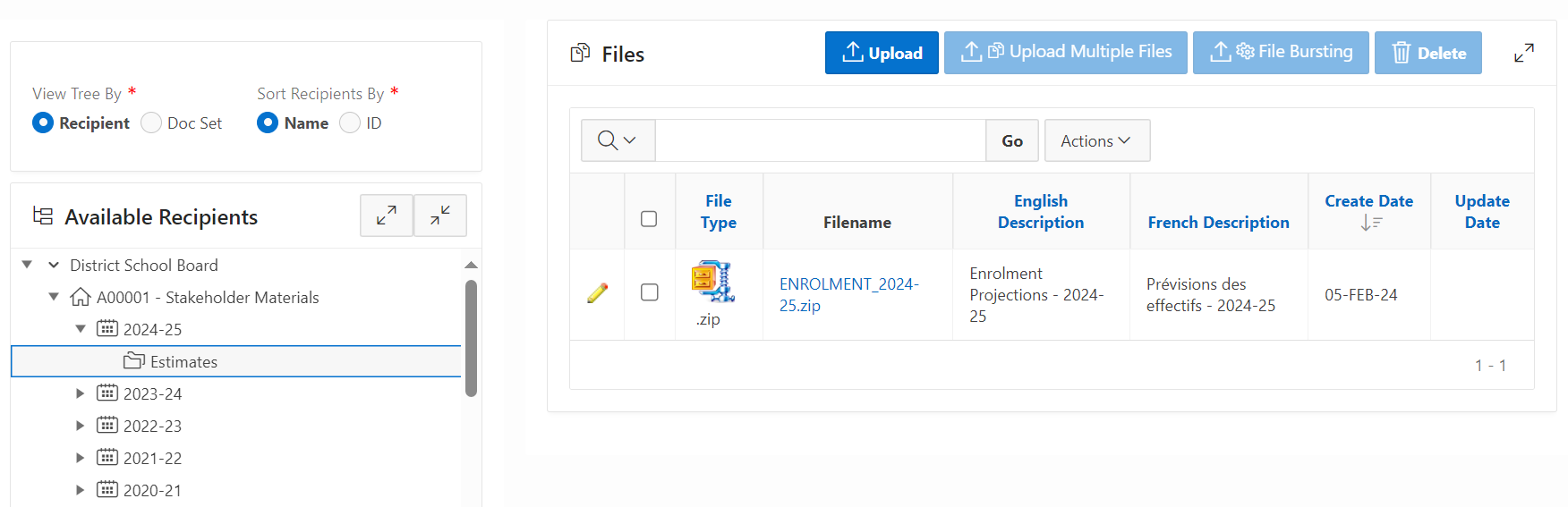This screenshot has height=507, width=1568.
Task: Expand the 2023-24 tree node
Action: (x=80, y=393)
